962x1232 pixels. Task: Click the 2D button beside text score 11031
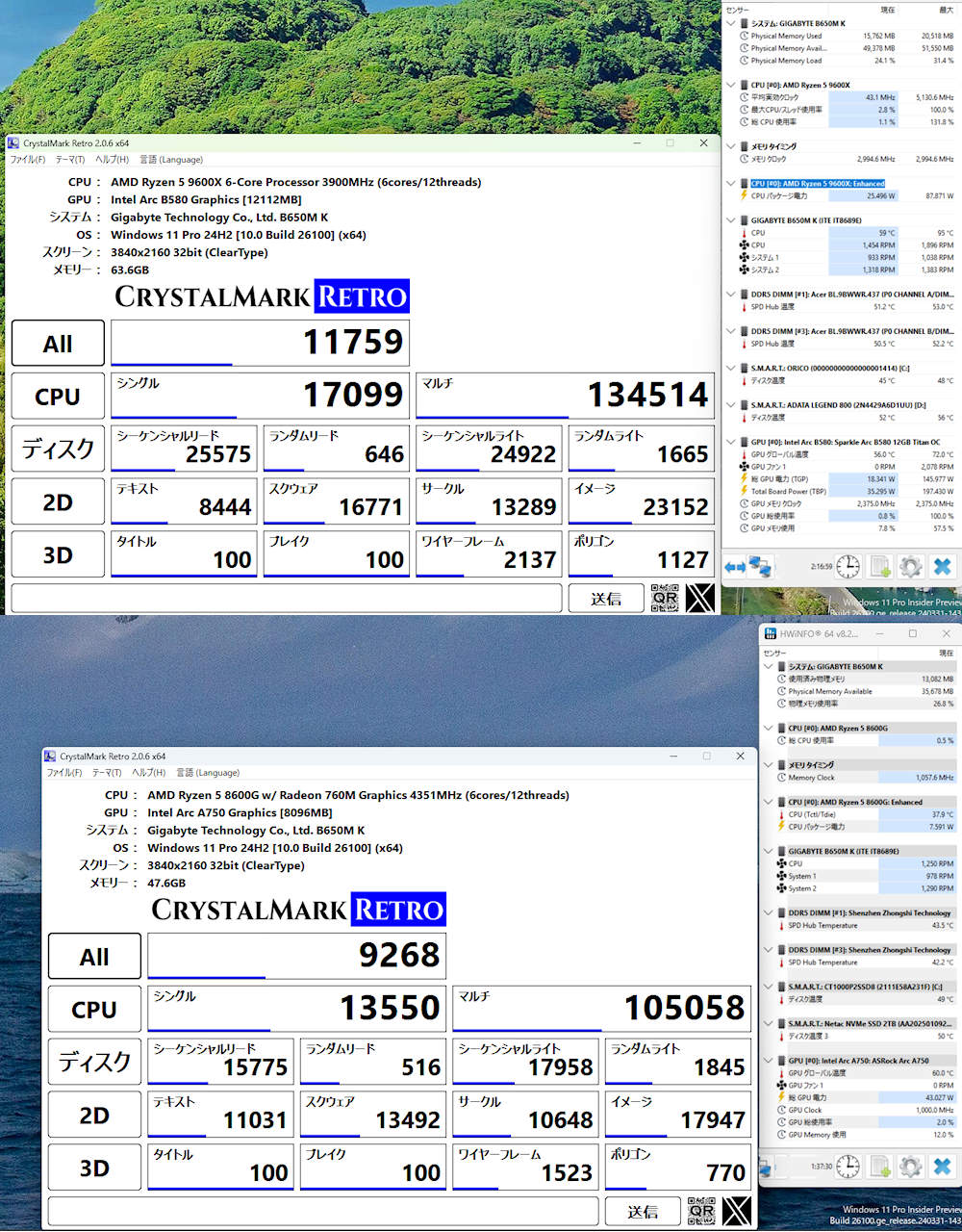94,1116
